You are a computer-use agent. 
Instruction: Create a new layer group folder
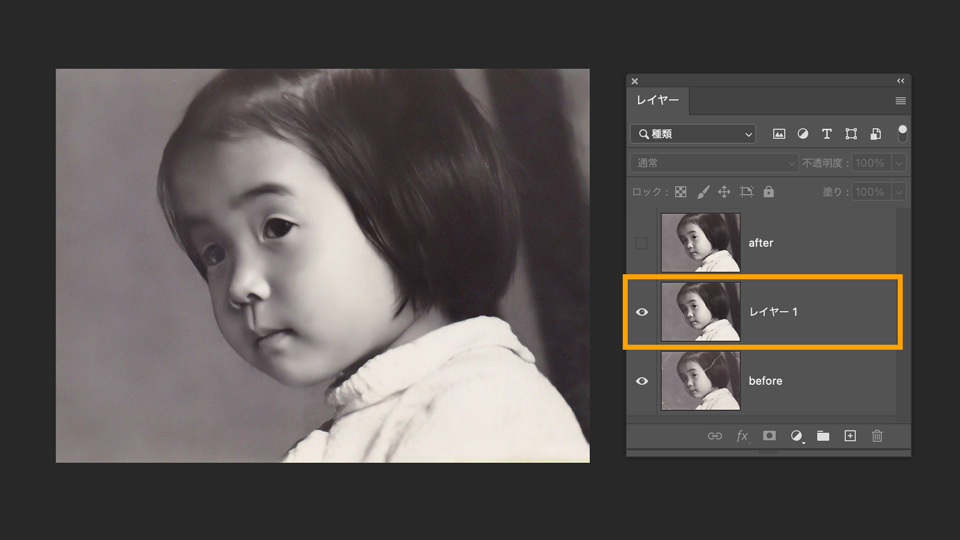tap(823, 436)
